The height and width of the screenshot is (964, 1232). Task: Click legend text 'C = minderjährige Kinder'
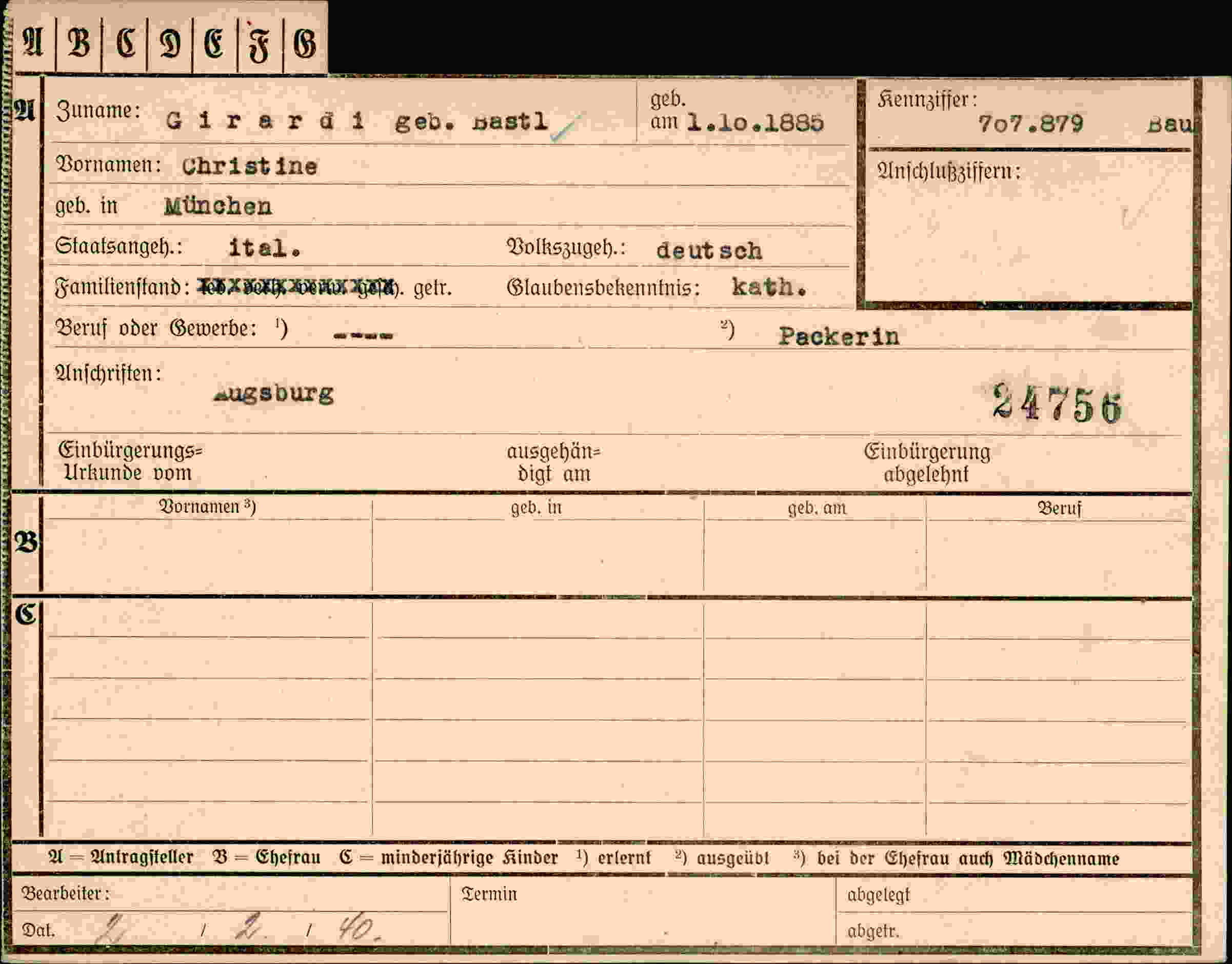[x=448, y=858]
